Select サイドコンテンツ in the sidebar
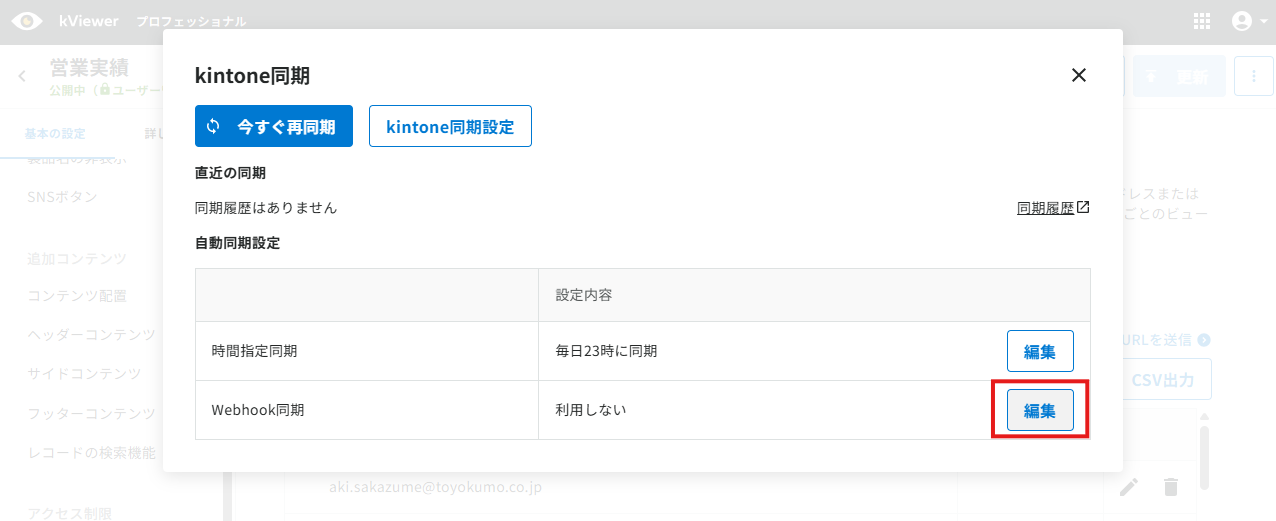 [x=84, y=374]
